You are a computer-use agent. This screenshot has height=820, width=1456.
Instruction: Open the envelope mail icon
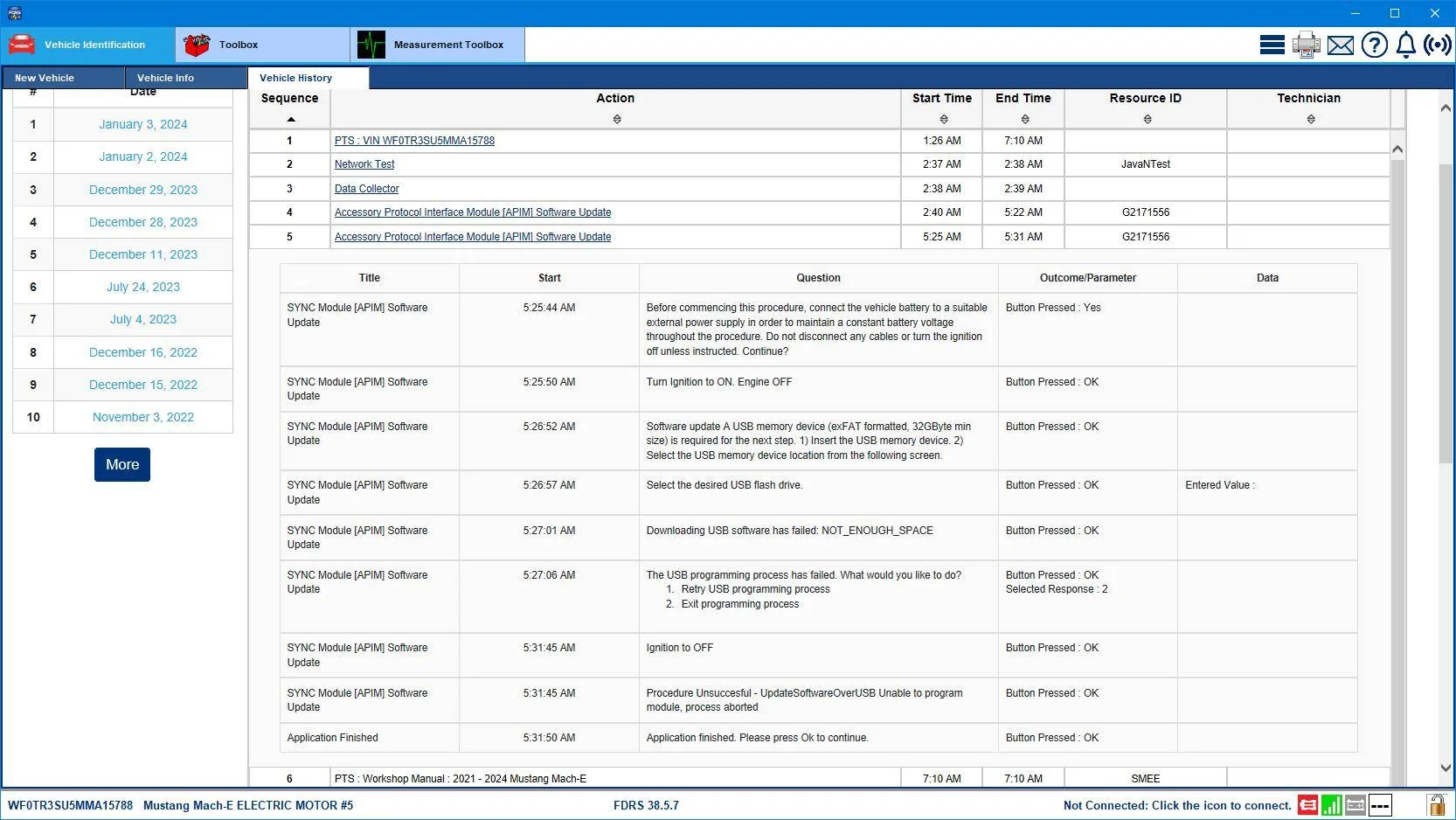pyautogui.click(x=1341, y=45)
